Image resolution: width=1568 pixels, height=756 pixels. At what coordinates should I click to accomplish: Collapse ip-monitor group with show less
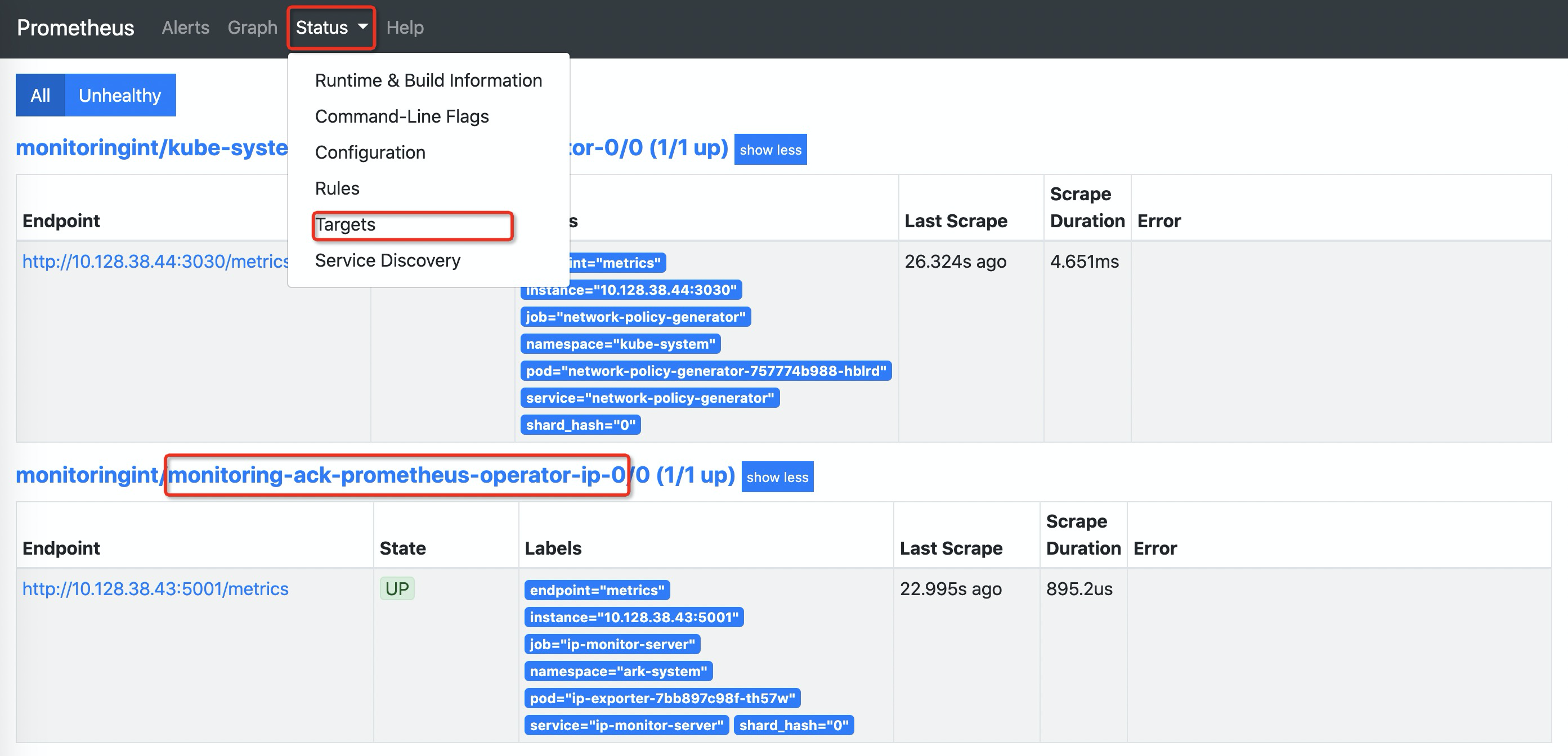click(777, 477)
